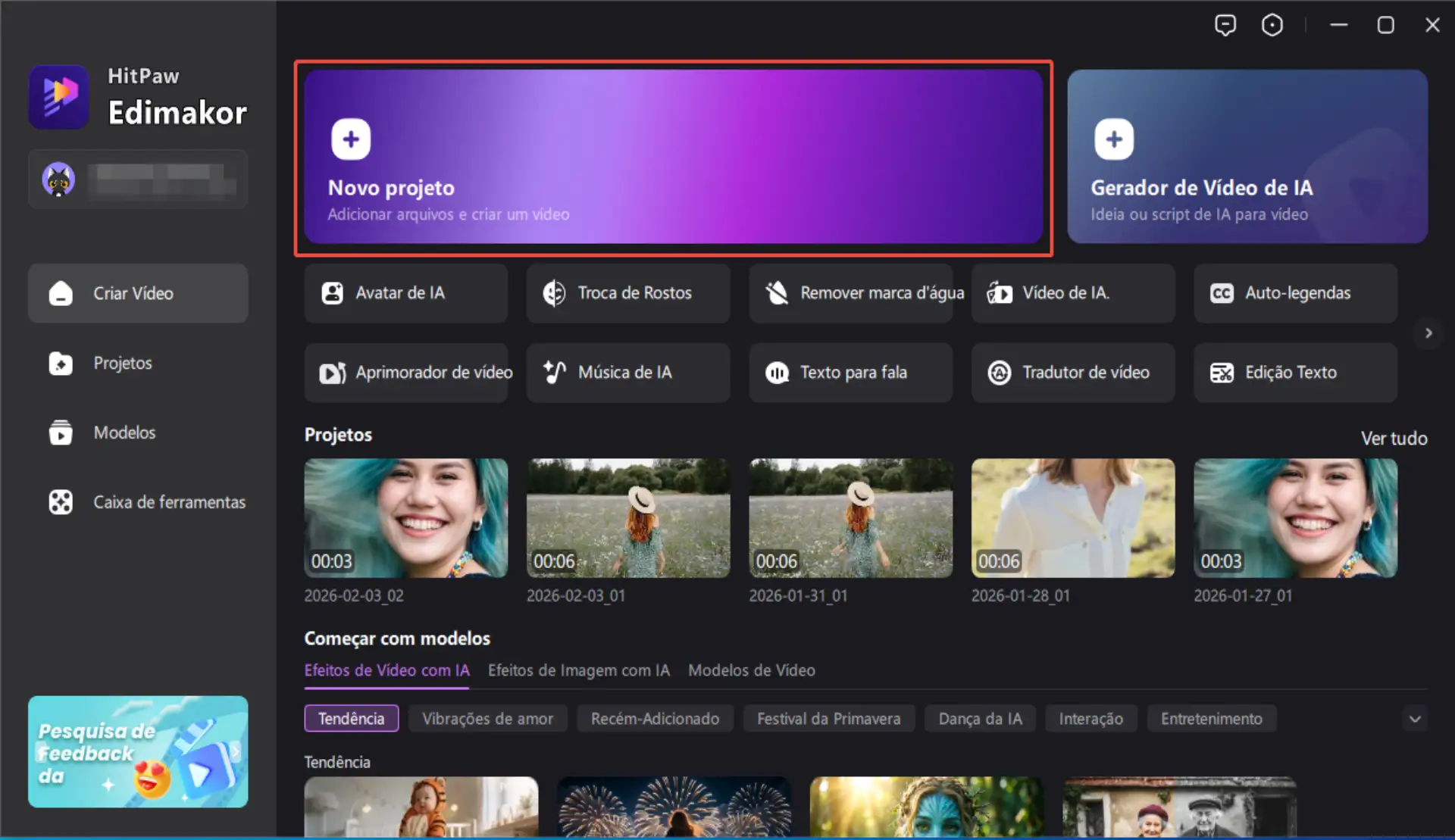This screenshot has width=1455, height=840.
Task: Select the Vibrações de amor filter tag
Action: pyautogui.click(x=487, y=719)
